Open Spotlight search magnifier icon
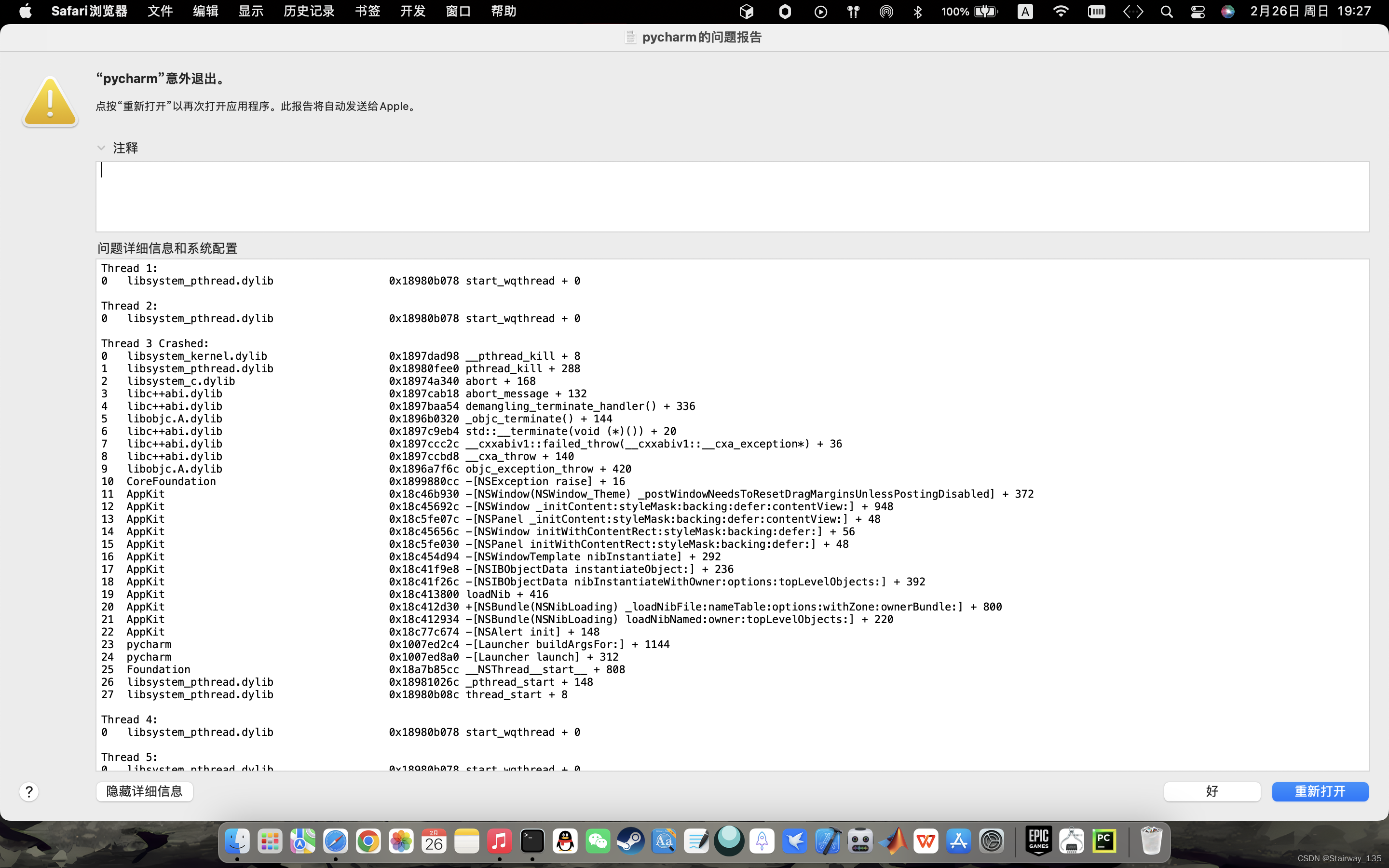This screenshot has height=868, width=1389. point(1166,12)
